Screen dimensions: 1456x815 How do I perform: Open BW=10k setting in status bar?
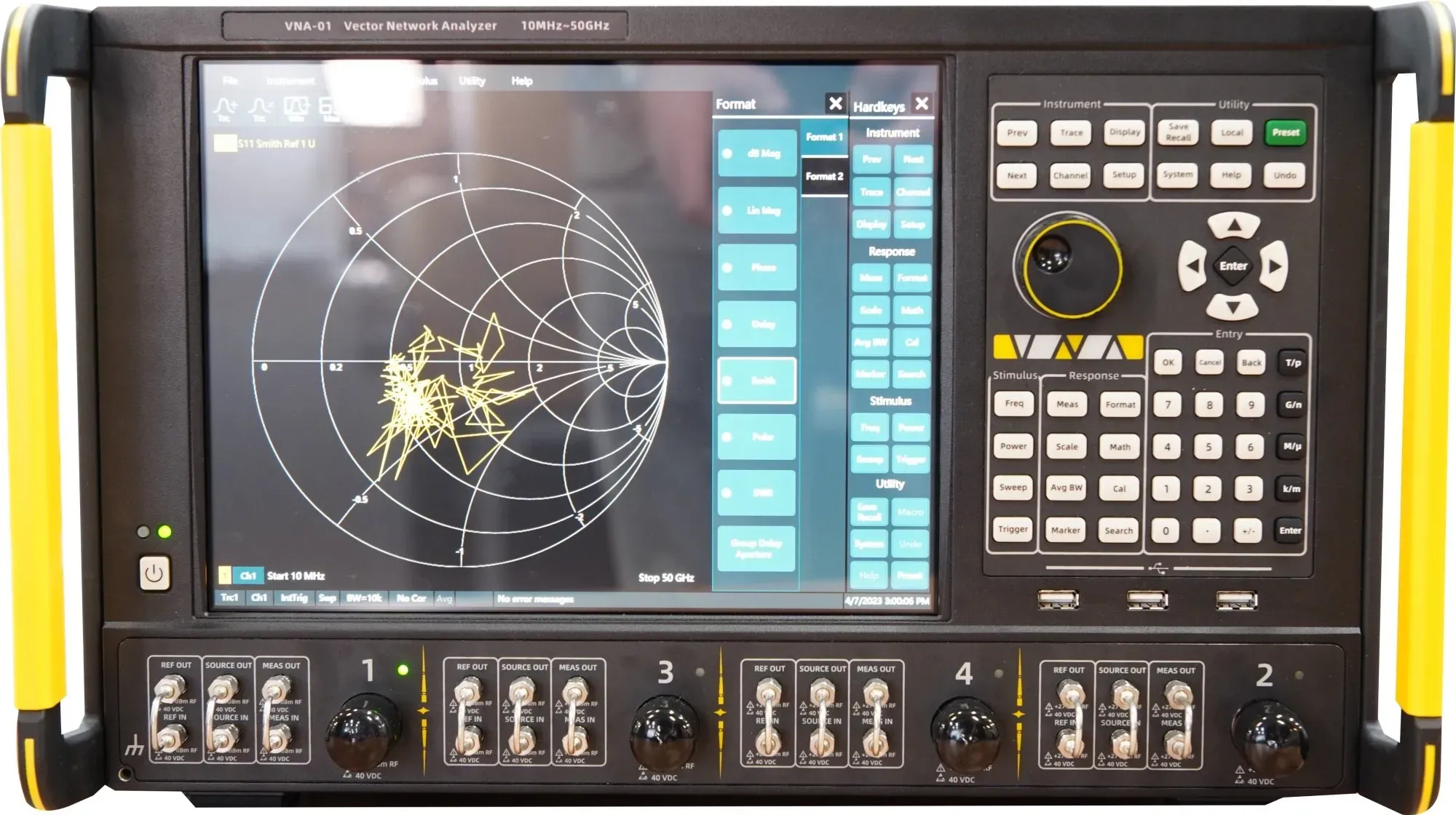coord(364,598)
